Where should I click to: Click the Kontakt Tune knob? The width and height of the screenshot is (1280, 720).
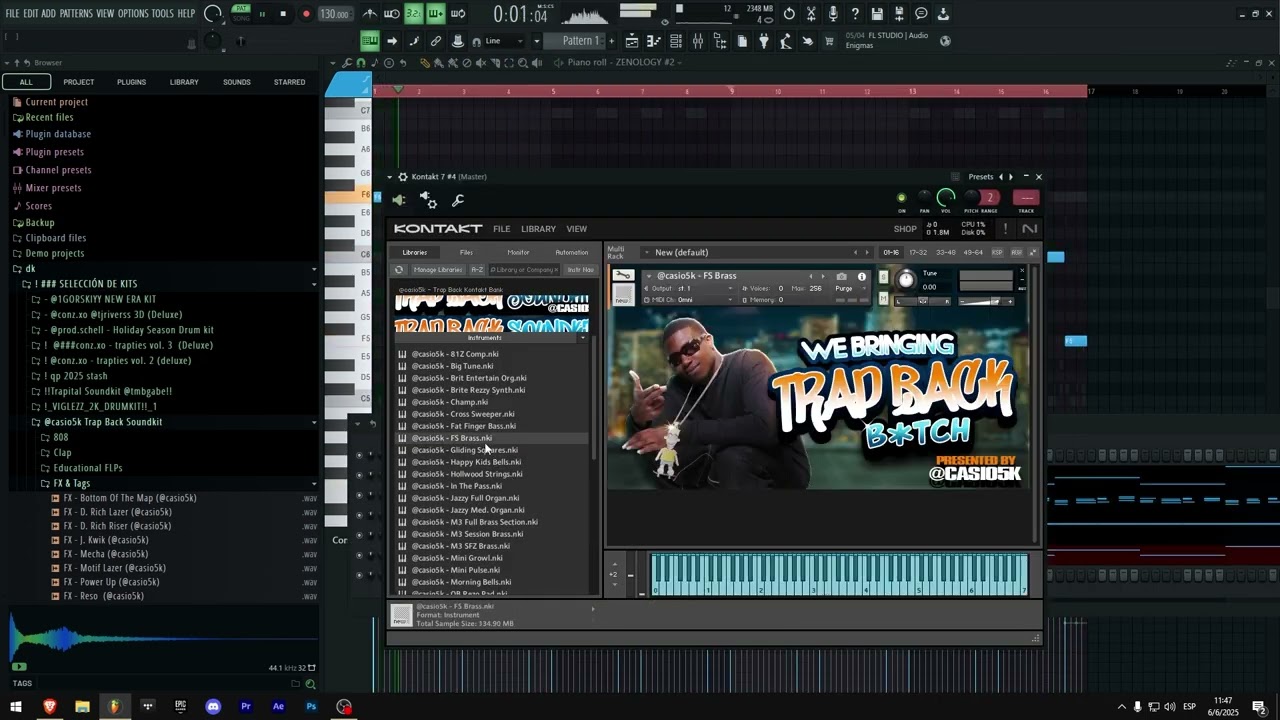(x=906, y=280)
